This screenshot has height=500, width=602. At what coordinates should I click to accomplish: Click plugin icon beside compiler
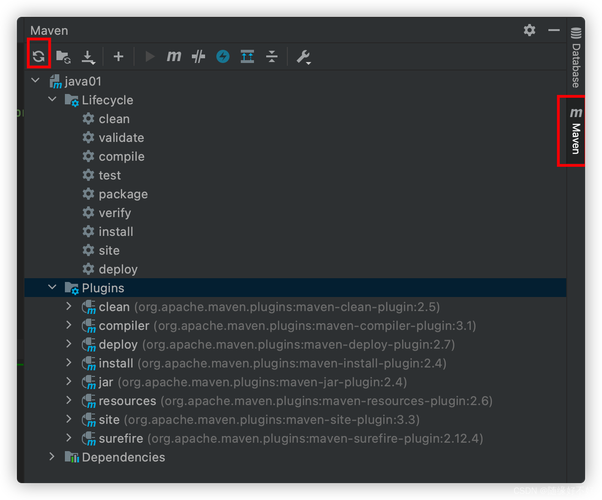click(89, 326)
